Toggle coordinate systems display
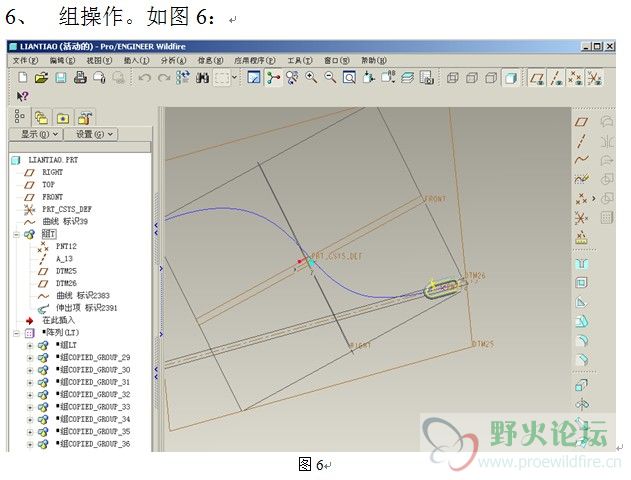 click(x=595, y=78)
